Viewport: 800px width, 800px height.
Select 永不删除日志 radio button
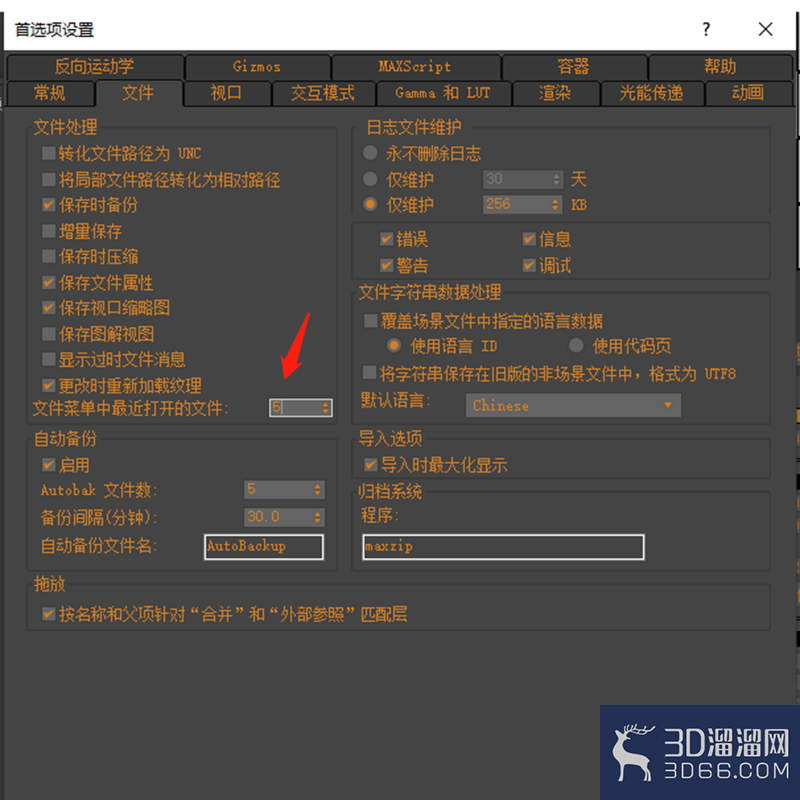(x=370, y=153)
